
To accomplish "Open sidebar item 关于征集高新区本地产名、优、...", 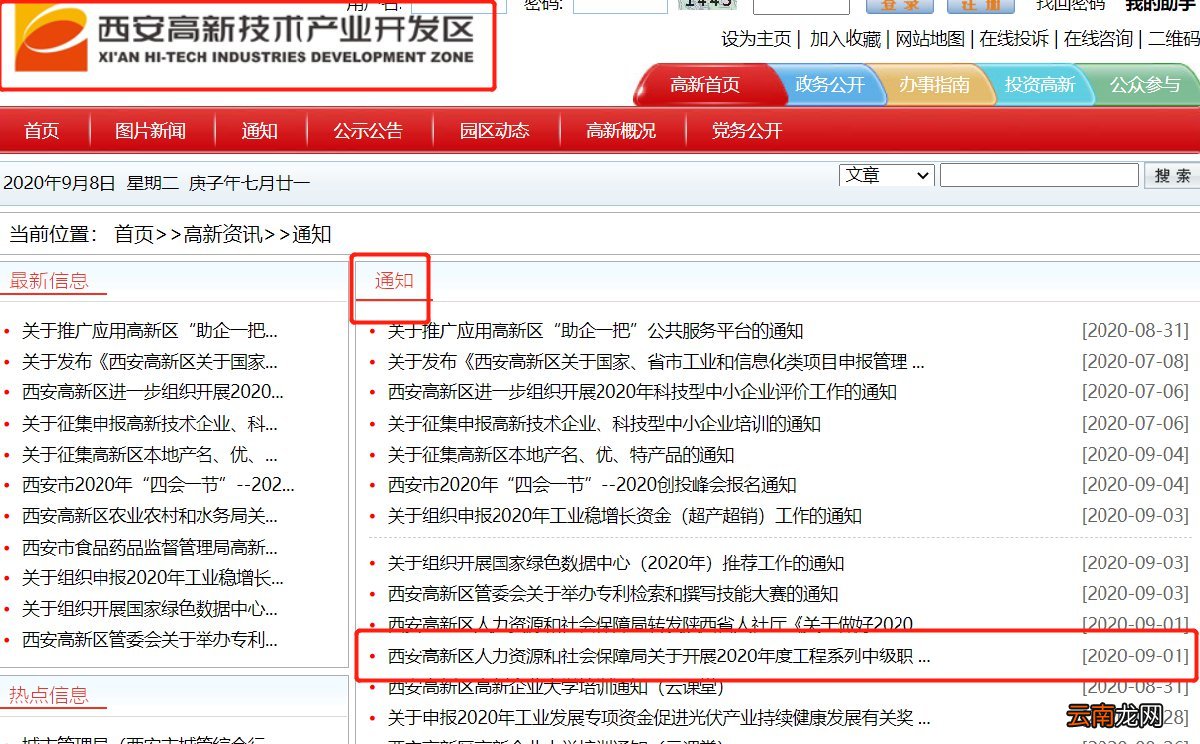I will tap(150, 455).
